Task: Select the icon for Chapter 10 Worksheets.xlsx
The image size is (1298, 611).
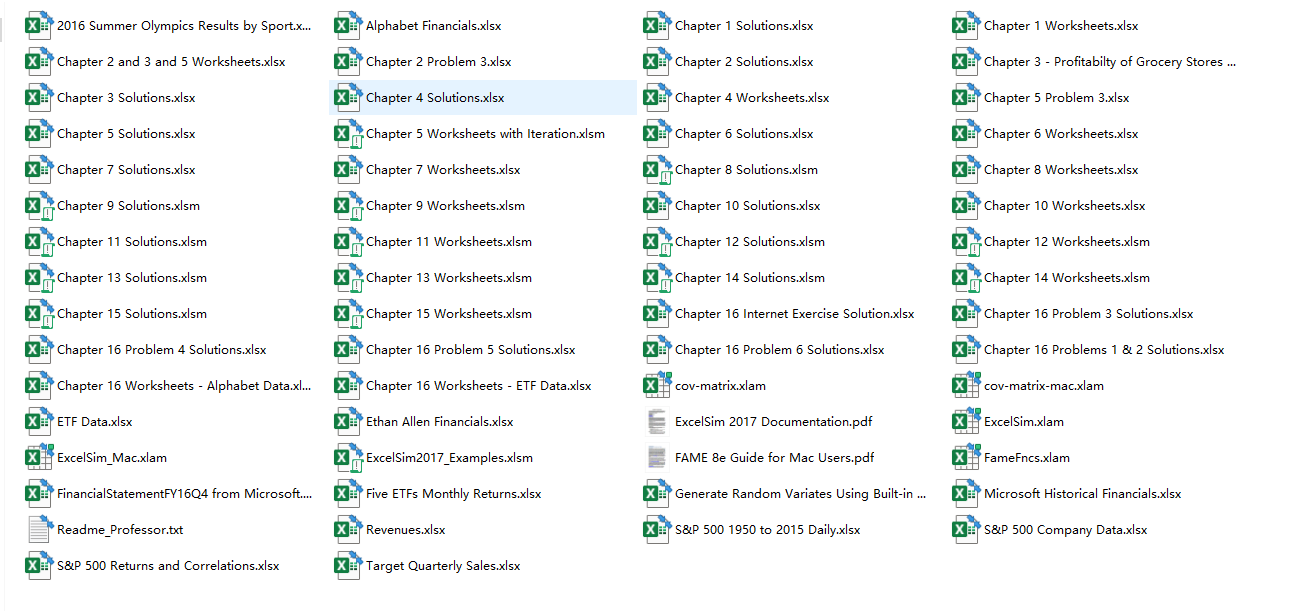Action: pos(966,206)
